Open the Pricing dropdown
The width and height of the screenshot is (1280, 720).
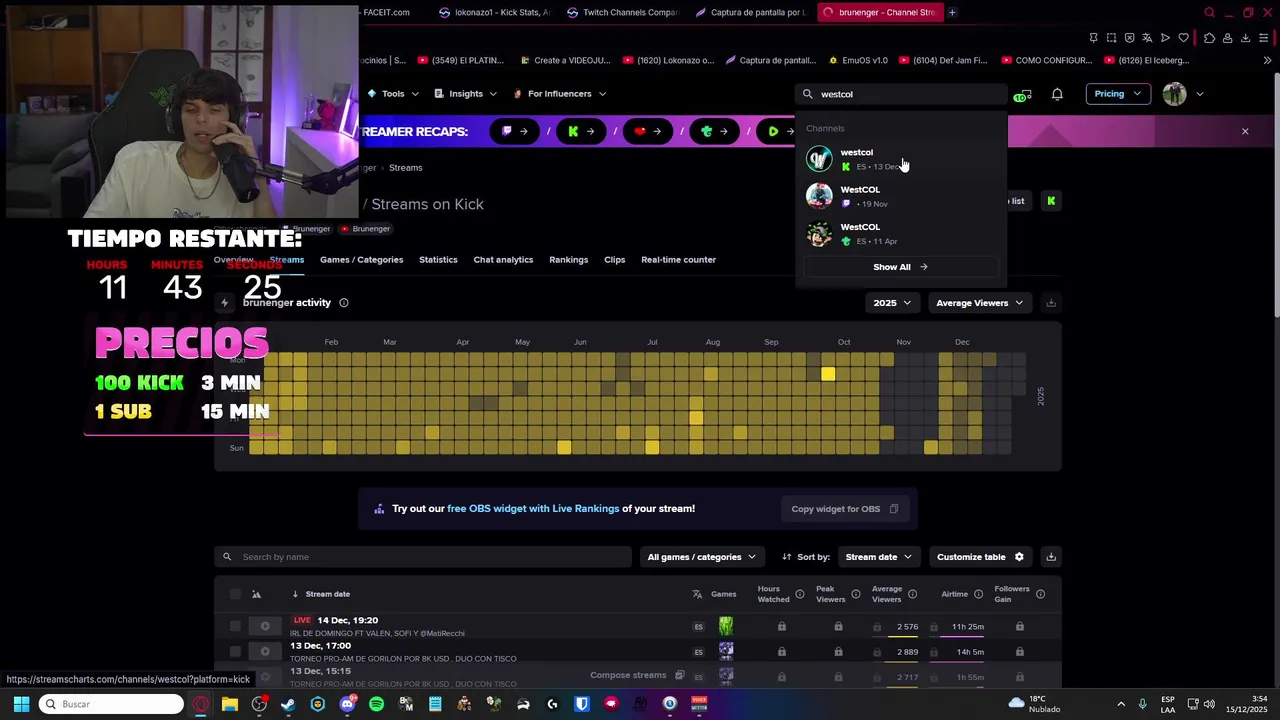click(1117, 94)
